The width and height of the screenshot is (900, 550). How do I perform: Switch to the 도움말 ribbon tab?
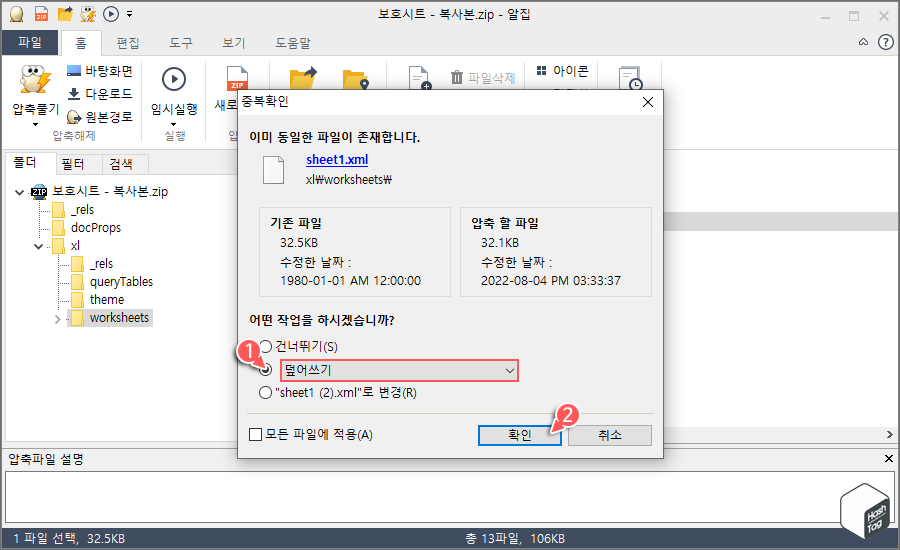pos(293,43)
